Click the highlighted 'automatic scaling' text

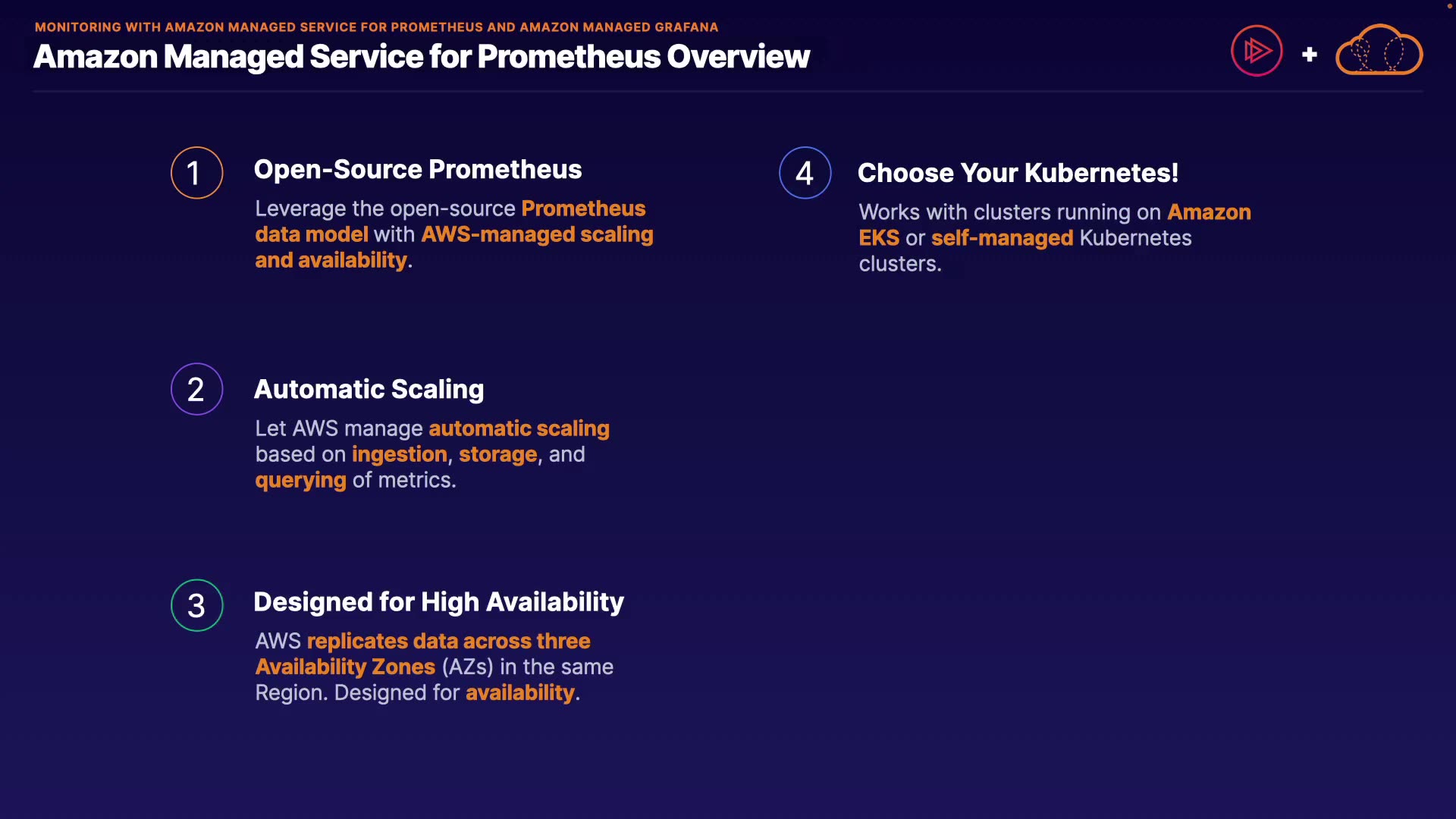coord(519,428)
